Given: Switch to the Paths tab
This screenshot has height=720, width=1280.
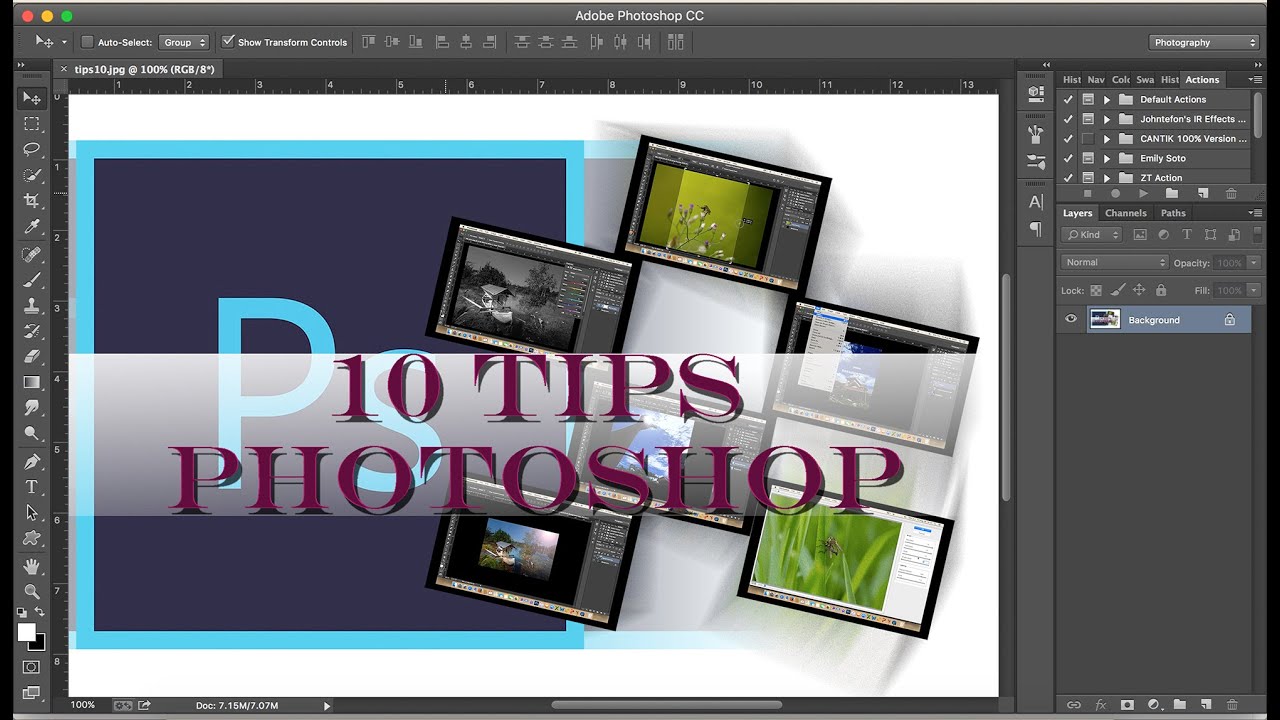Looking at the screenshot, I should (x=1173, y=213).
